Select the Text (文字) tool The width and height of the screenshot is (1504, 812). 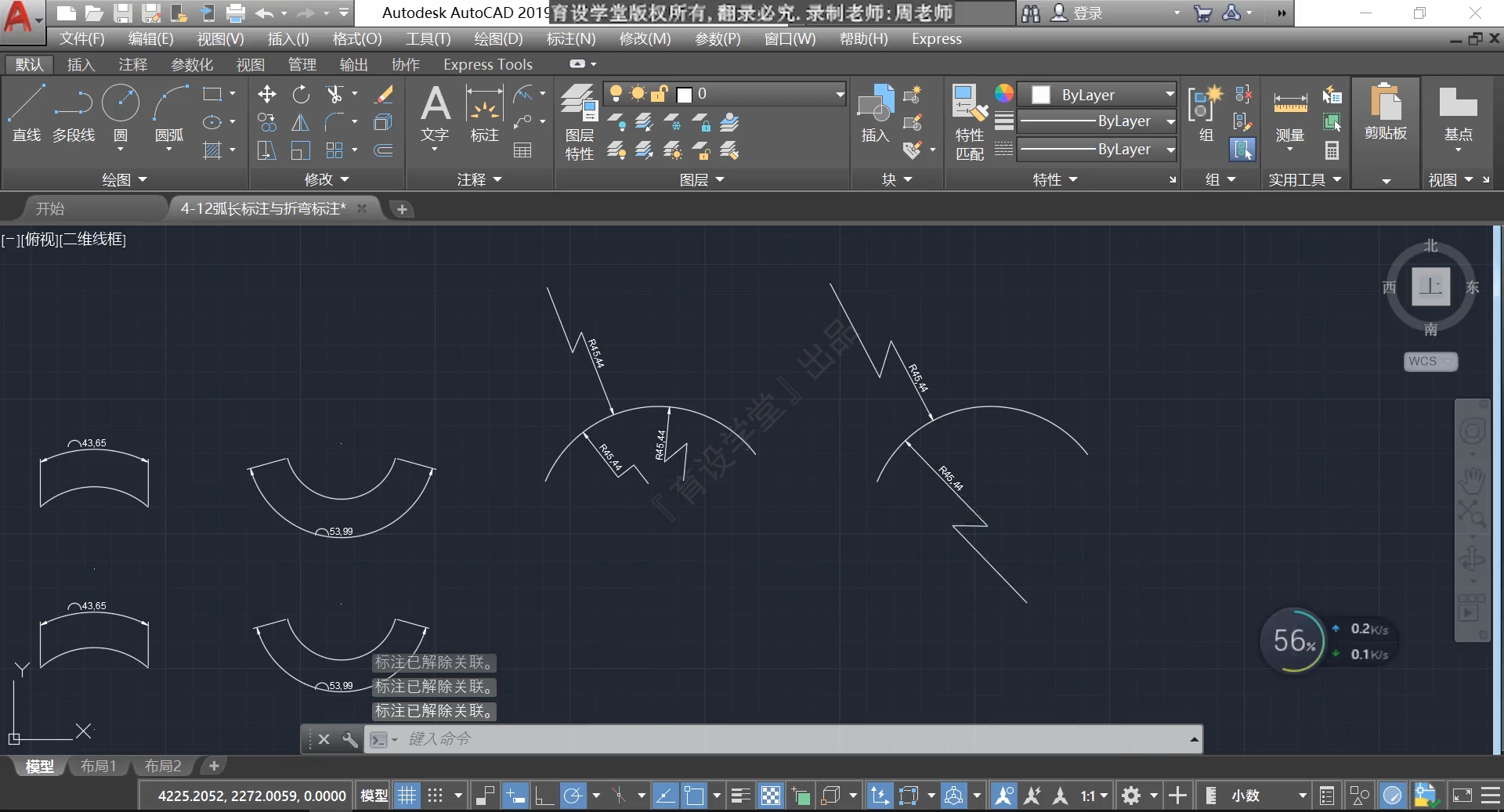coord(435,115)
